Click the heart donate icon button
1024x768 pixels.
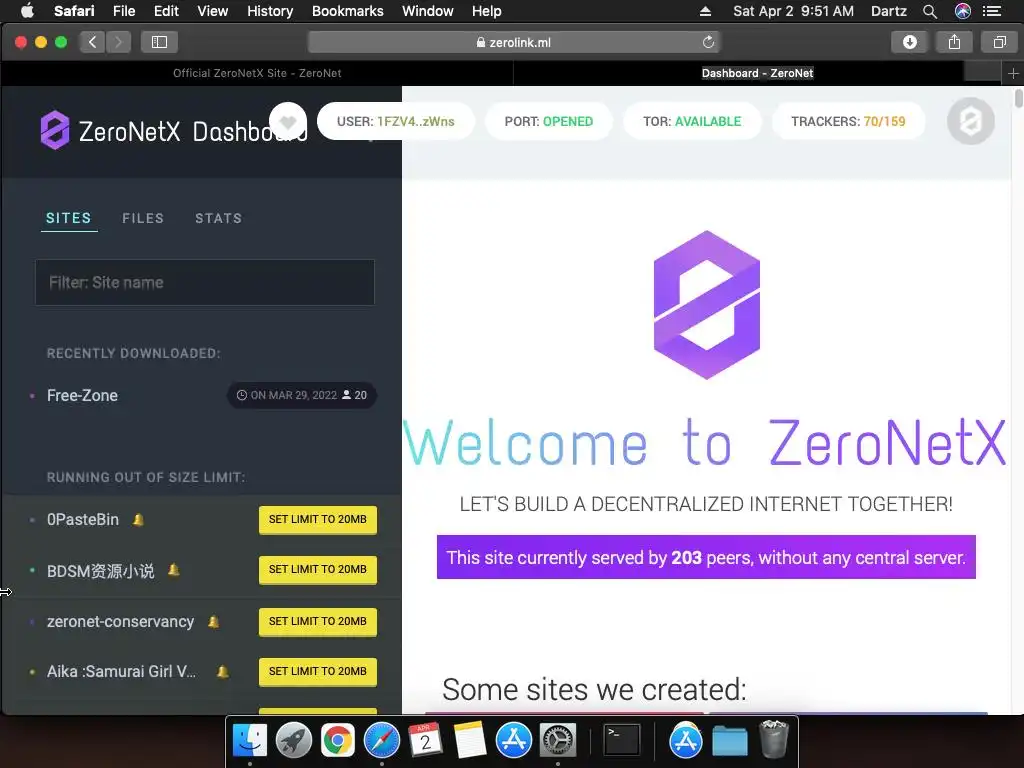pyautogui.click(x=288, y=121)
